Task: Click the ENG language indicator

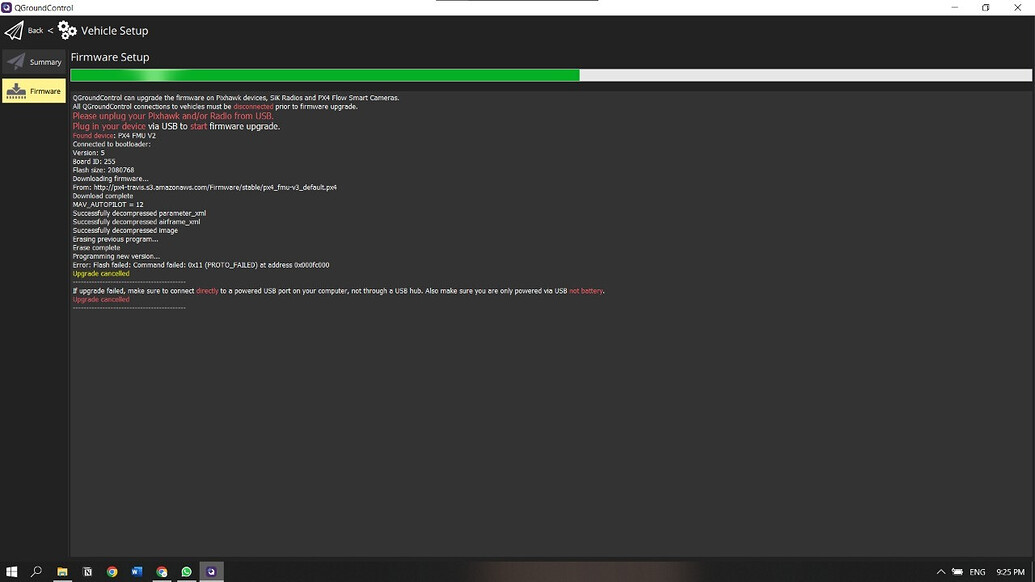Action: coord(977,572)
